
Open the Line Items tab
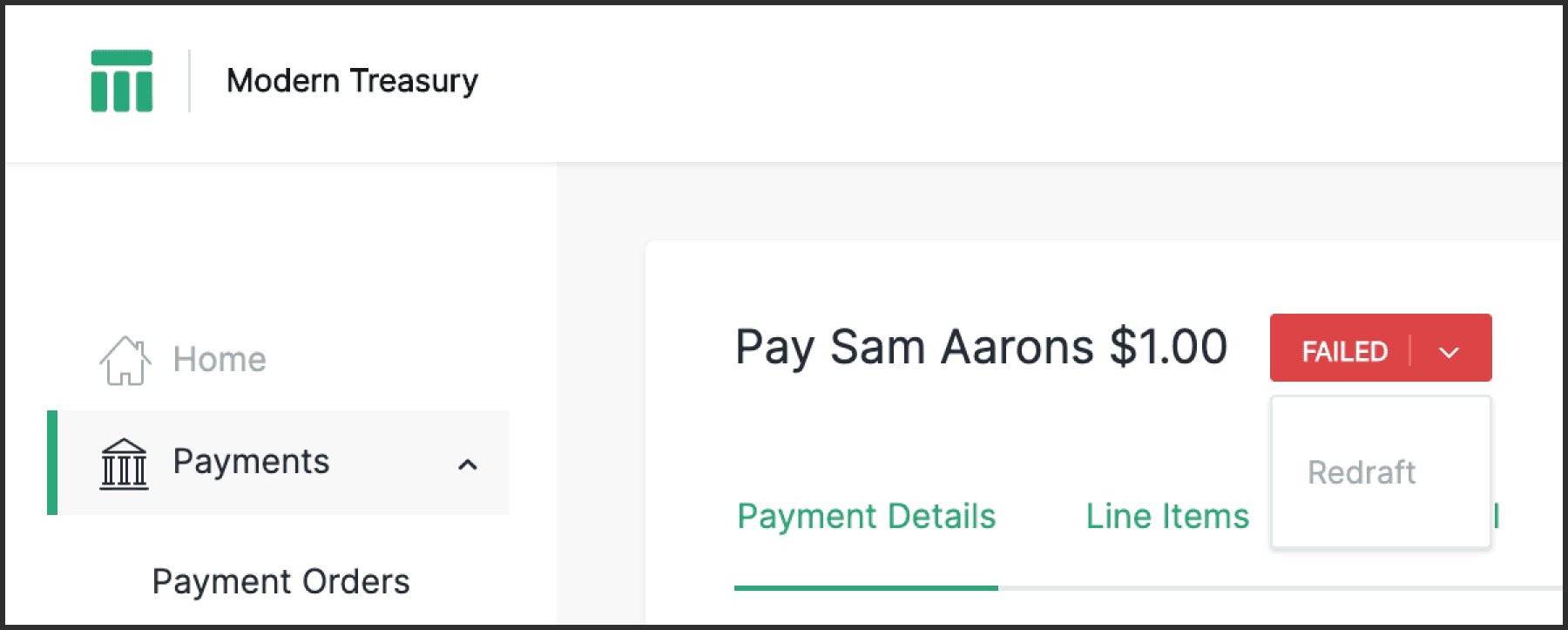click(1167, 516)
